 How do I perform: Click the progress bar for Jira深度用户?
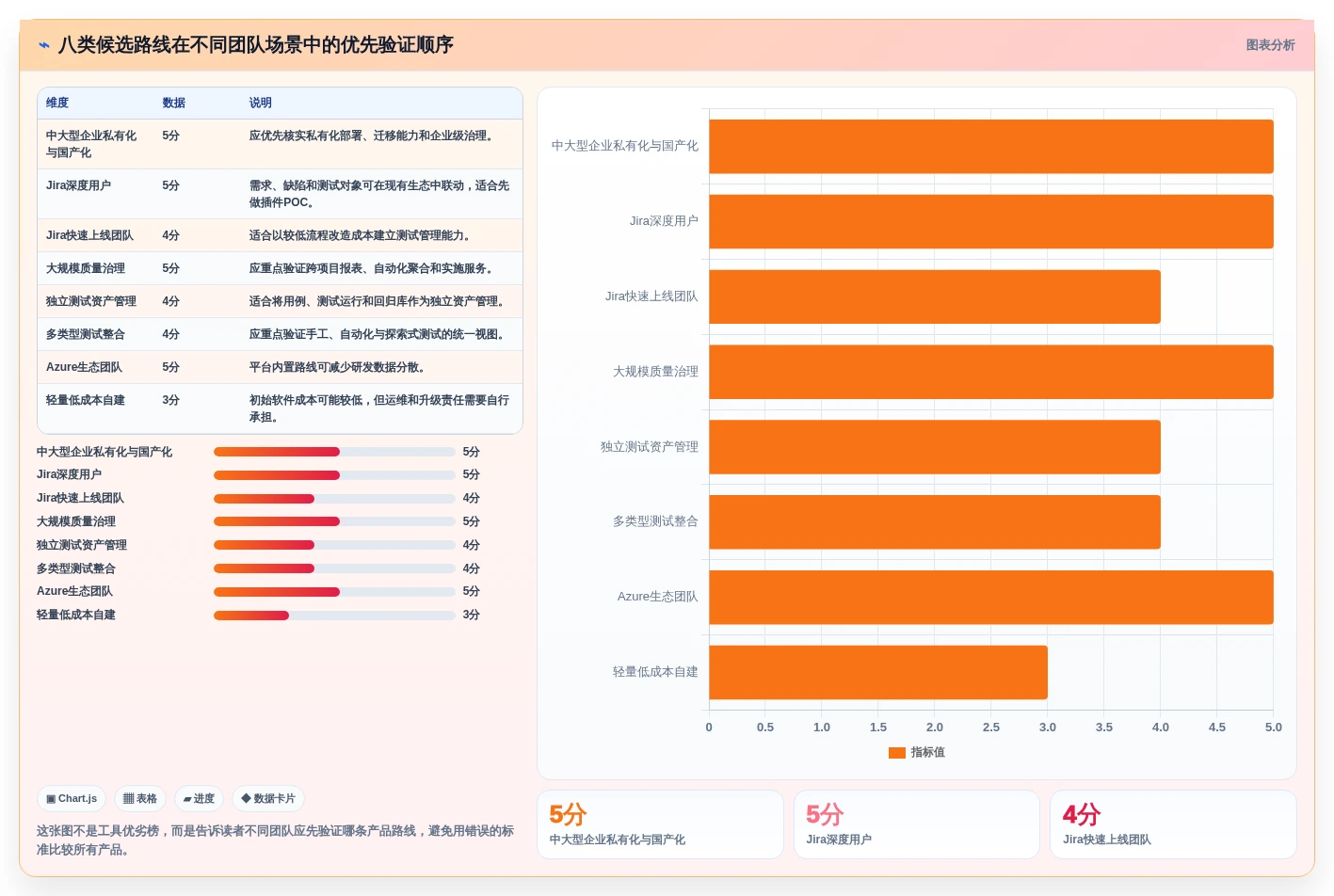[334, 475]
